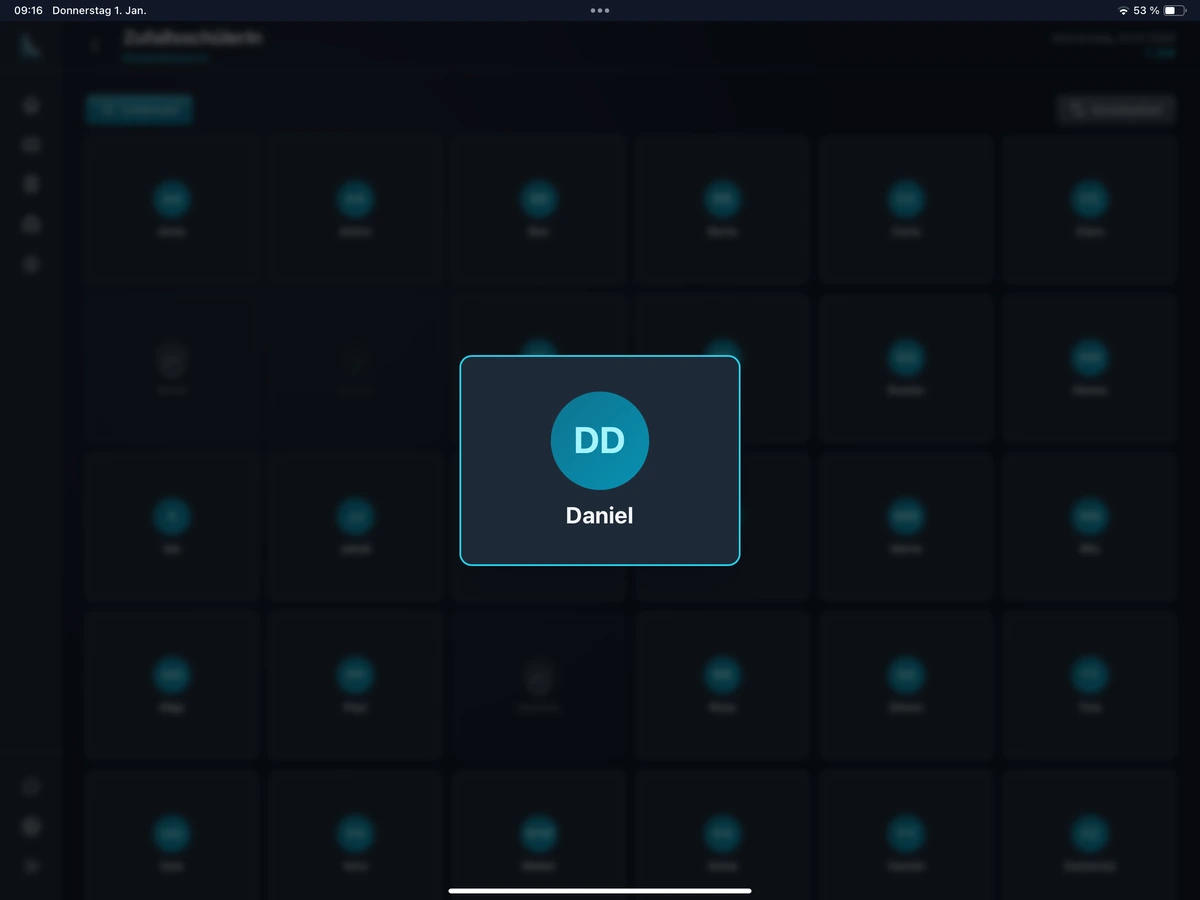Select the first sidebar icon below the logo
Image resolution: width=1200 pixels, height=900 pixels.
point(31,105)
